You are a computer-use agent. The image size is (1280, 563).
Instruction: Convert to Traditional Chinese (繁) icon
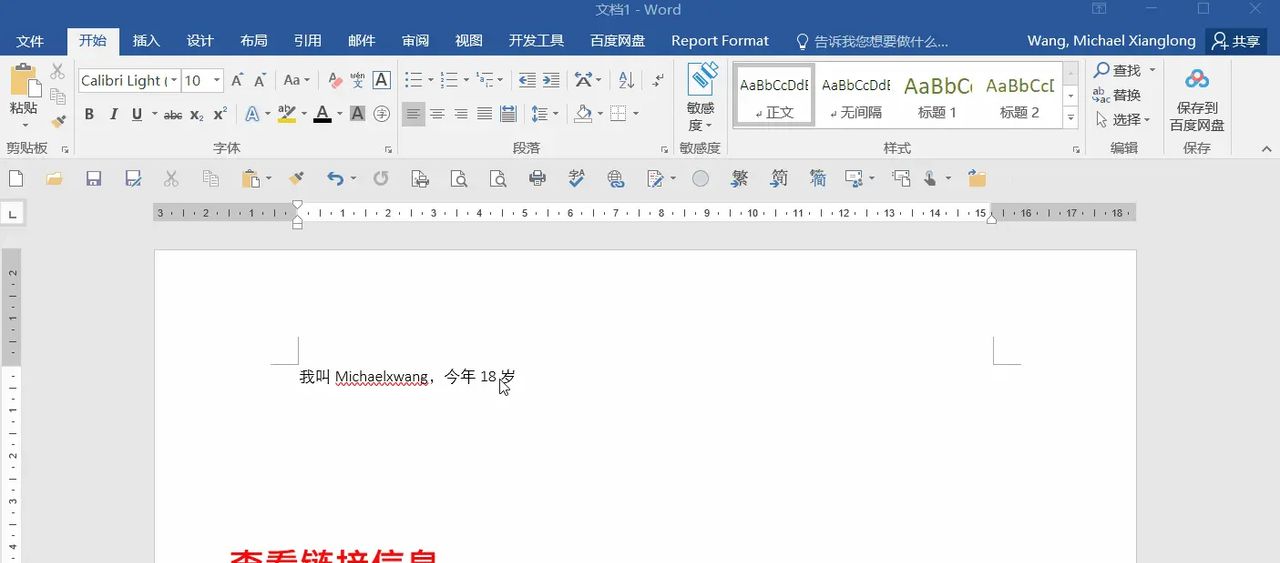(740, 179)
